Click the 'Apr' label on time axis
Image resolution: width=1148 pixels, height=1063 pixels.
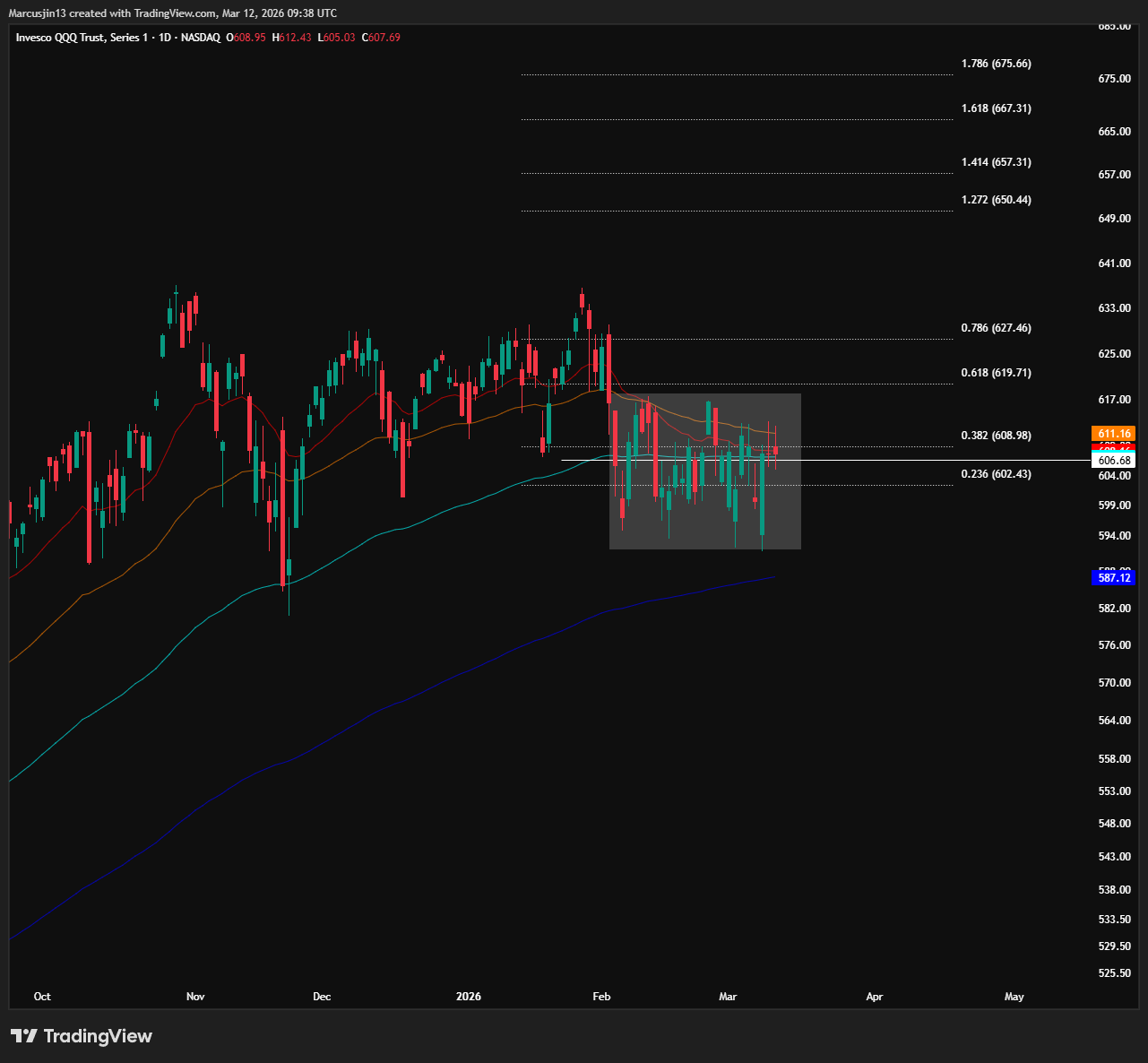(875, 997)
